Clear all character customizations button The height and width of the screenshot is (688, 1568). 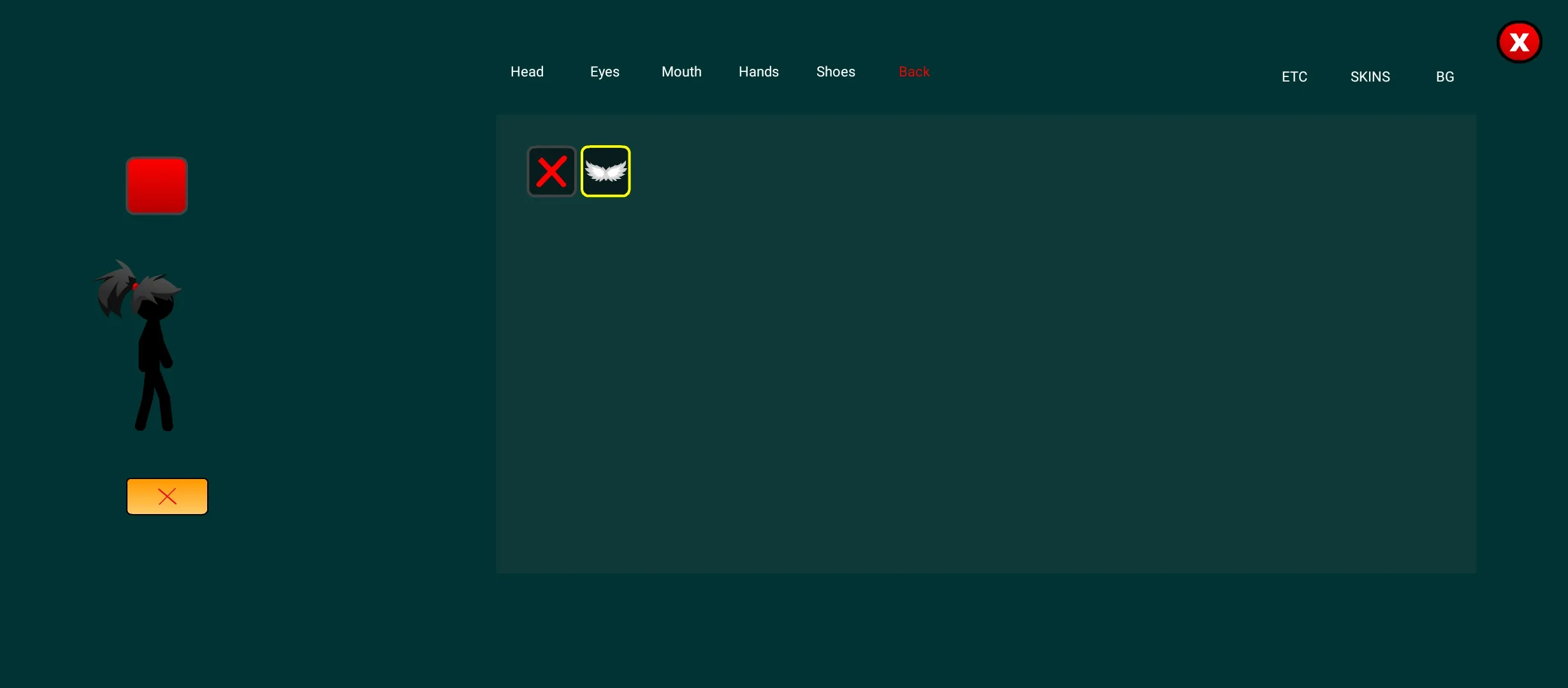click(x=166, y=496)
